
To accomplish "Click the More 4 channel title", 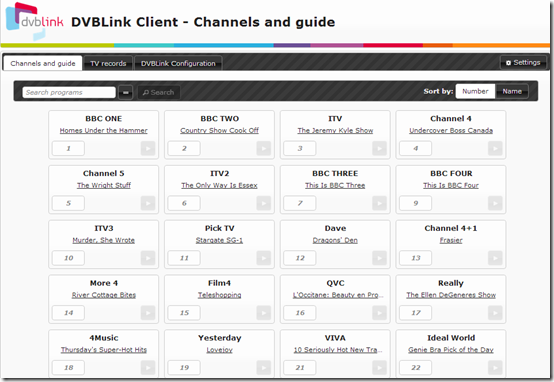I will [104, 283].
